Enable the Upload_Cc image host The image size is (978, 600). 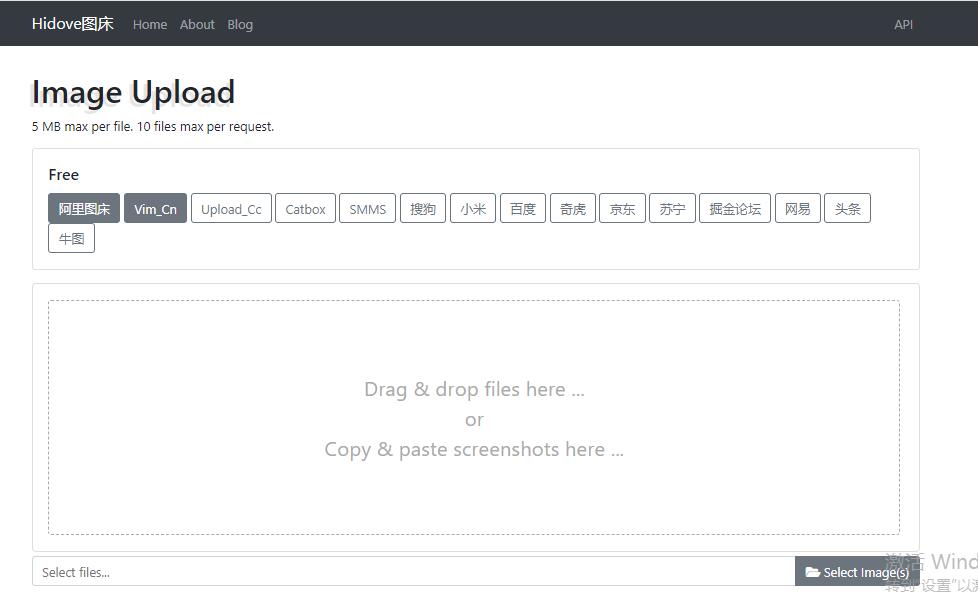231,209
